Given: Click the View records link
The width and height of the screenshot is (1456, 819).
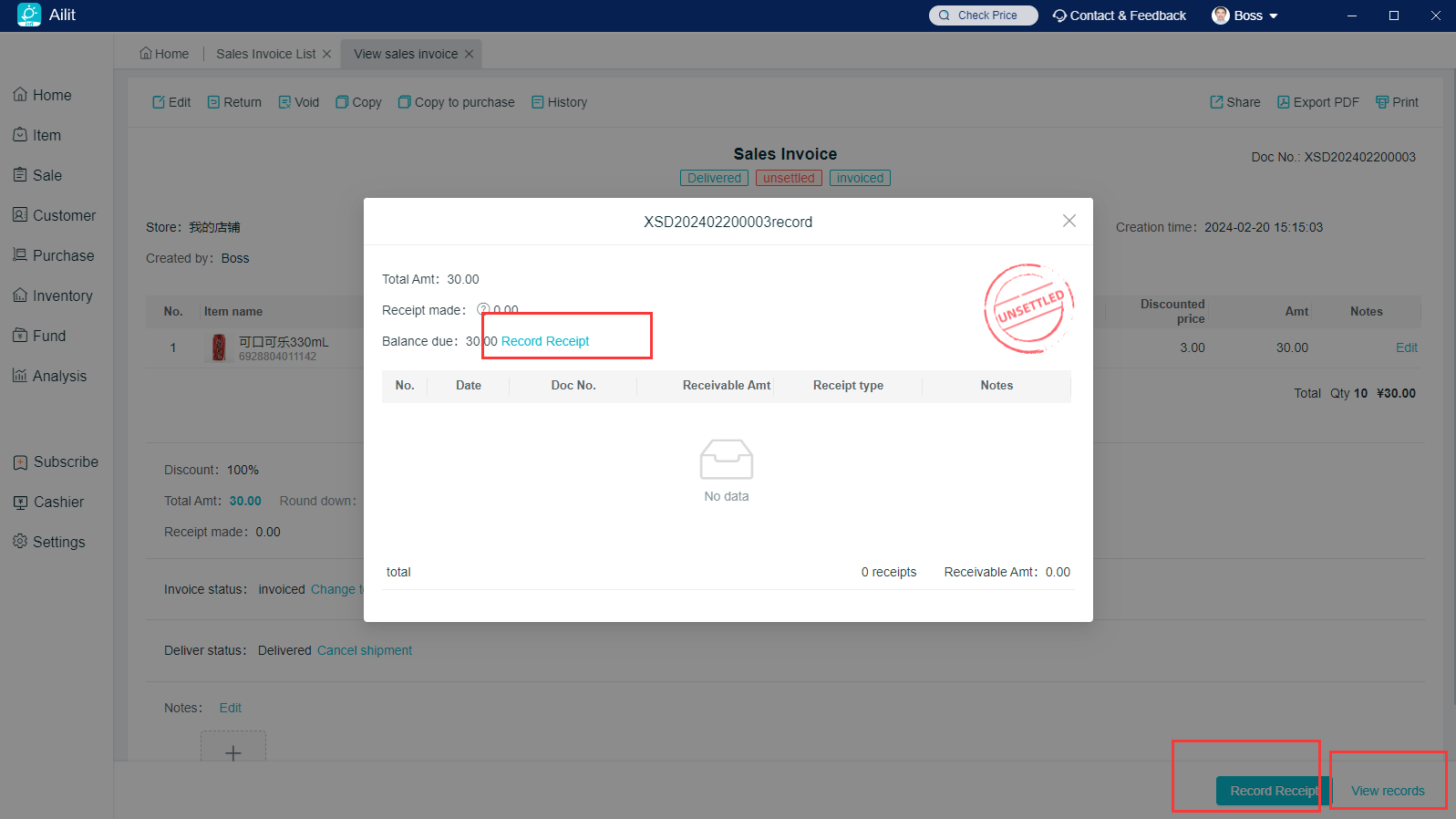Looking at the screenshot, I should point(1387,791).
